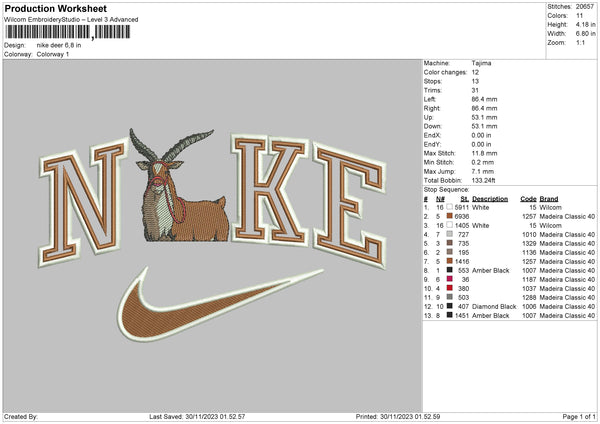
Task: Click the Left value 86.4 mm
Action: point(484,99)
